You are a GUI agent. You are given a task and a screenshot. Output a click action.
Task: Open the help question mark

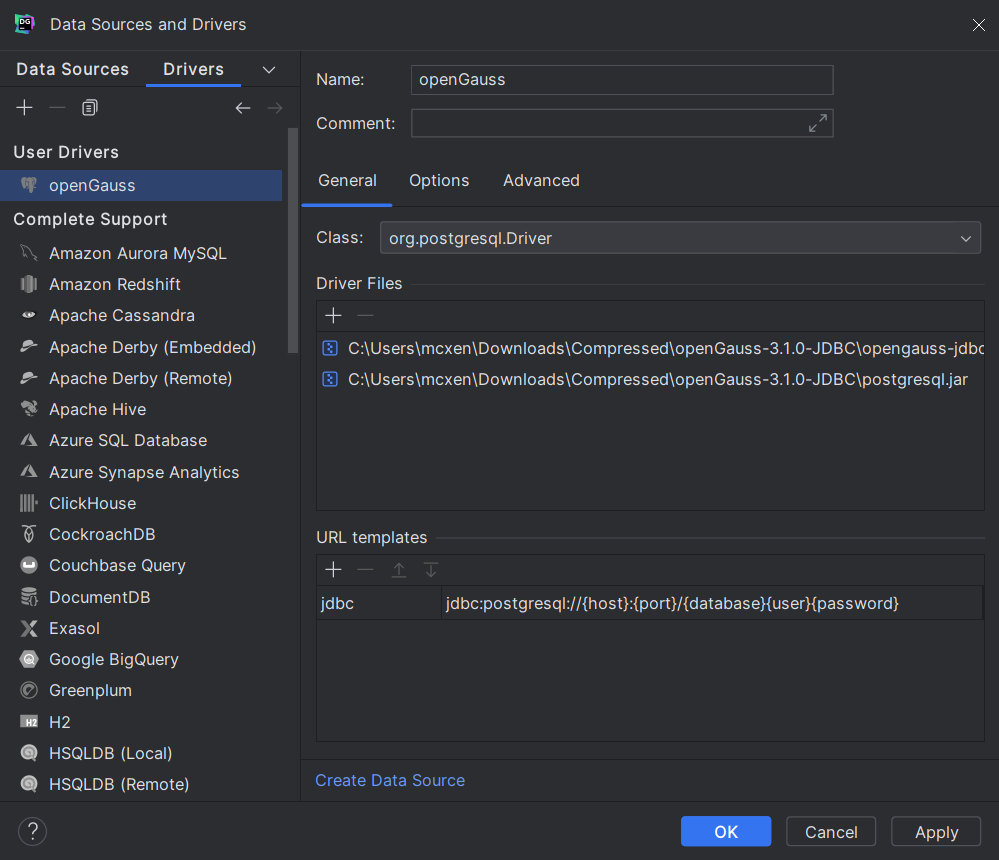coord(33,831)
